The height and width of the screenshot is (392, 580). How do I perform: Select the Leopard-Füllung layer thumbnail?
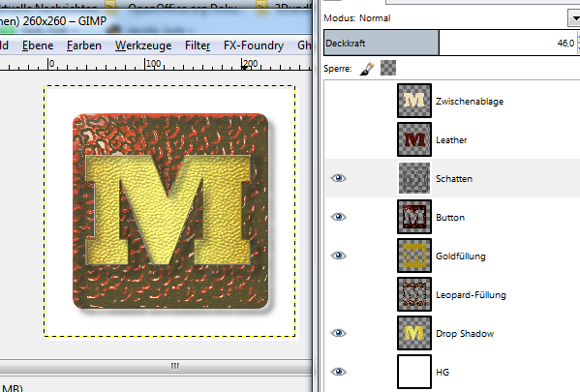[414, 294]
